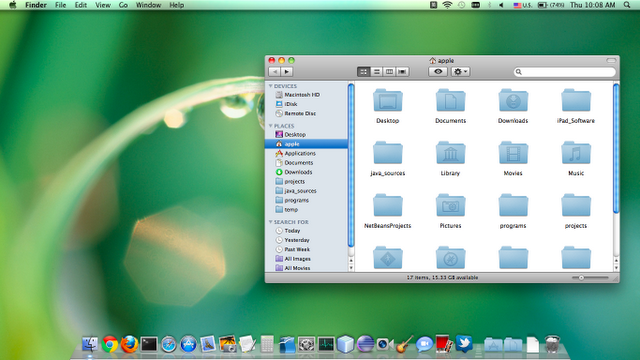Switch Finder to icon view

pos(363,72)
